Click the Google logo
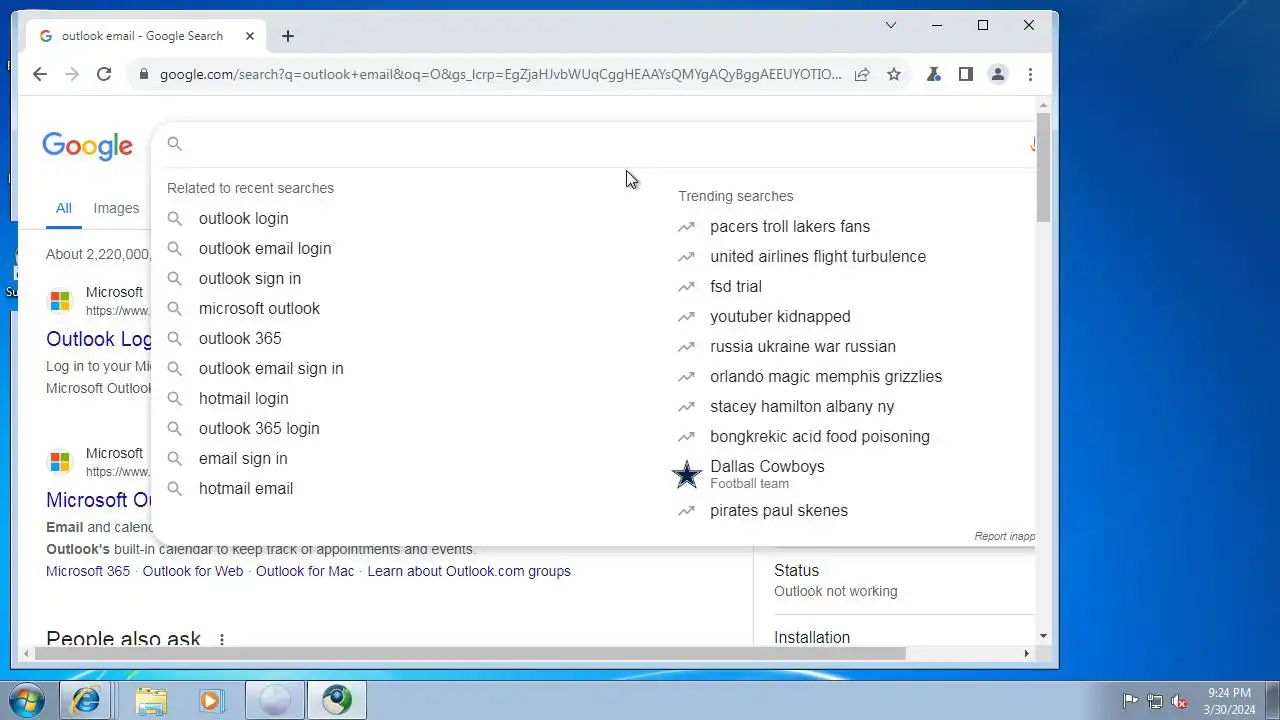1280x720 pixels. click(x=87, y=146)
